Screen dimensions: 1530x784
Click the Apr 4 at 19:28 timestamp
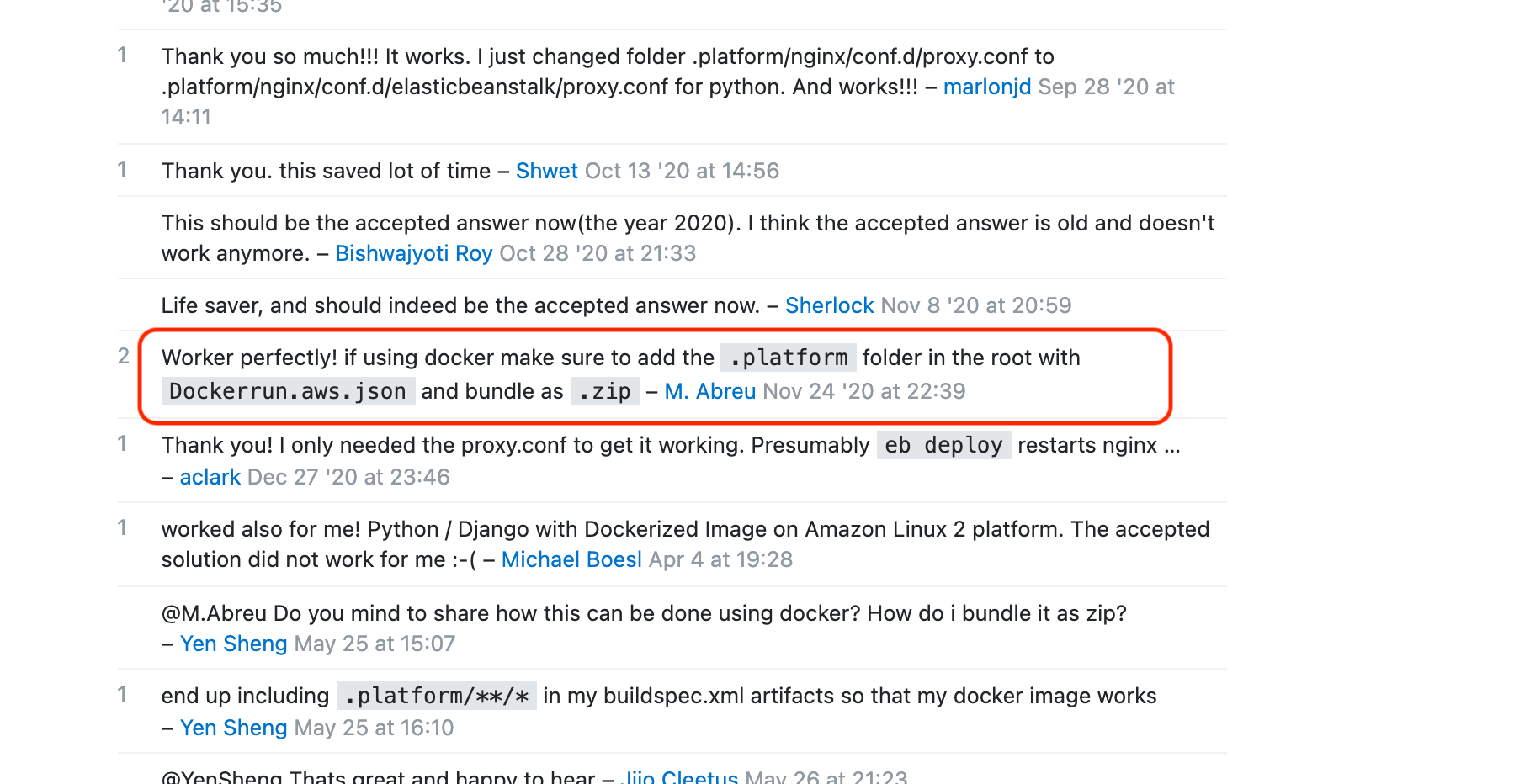[x=720, y=559]
